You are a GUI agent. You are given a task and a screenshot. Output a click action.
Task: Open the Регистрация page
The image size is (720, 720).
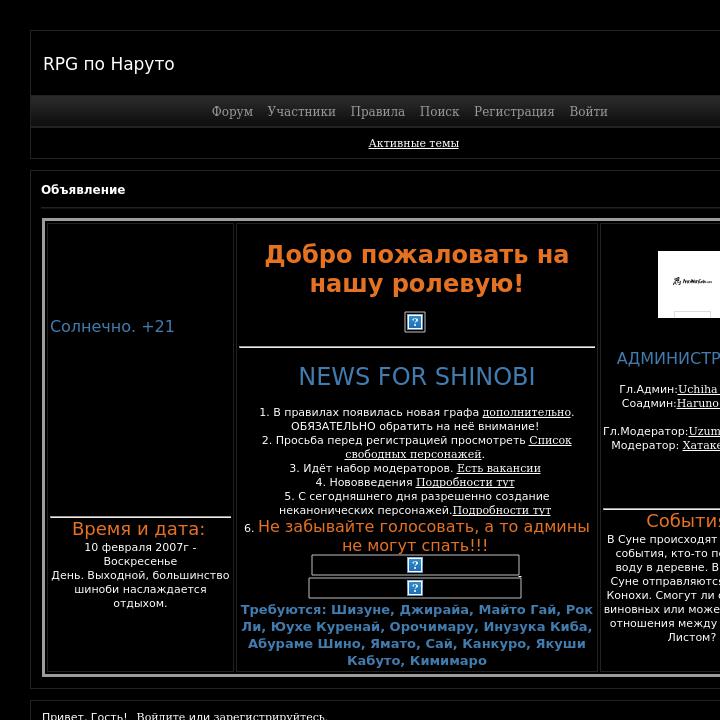pyautogui.click(x=514, y=112)
